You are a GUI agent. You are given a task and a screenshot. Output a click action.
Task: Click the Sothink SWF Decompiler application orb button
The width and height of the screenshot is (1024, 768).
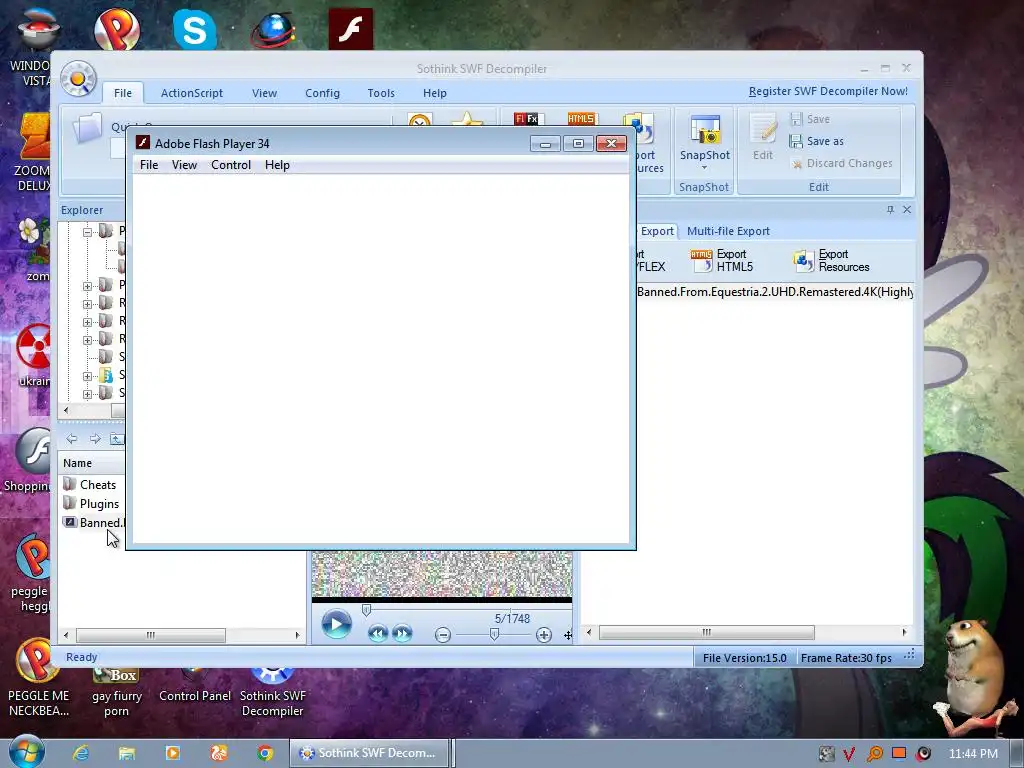(78, 79)
